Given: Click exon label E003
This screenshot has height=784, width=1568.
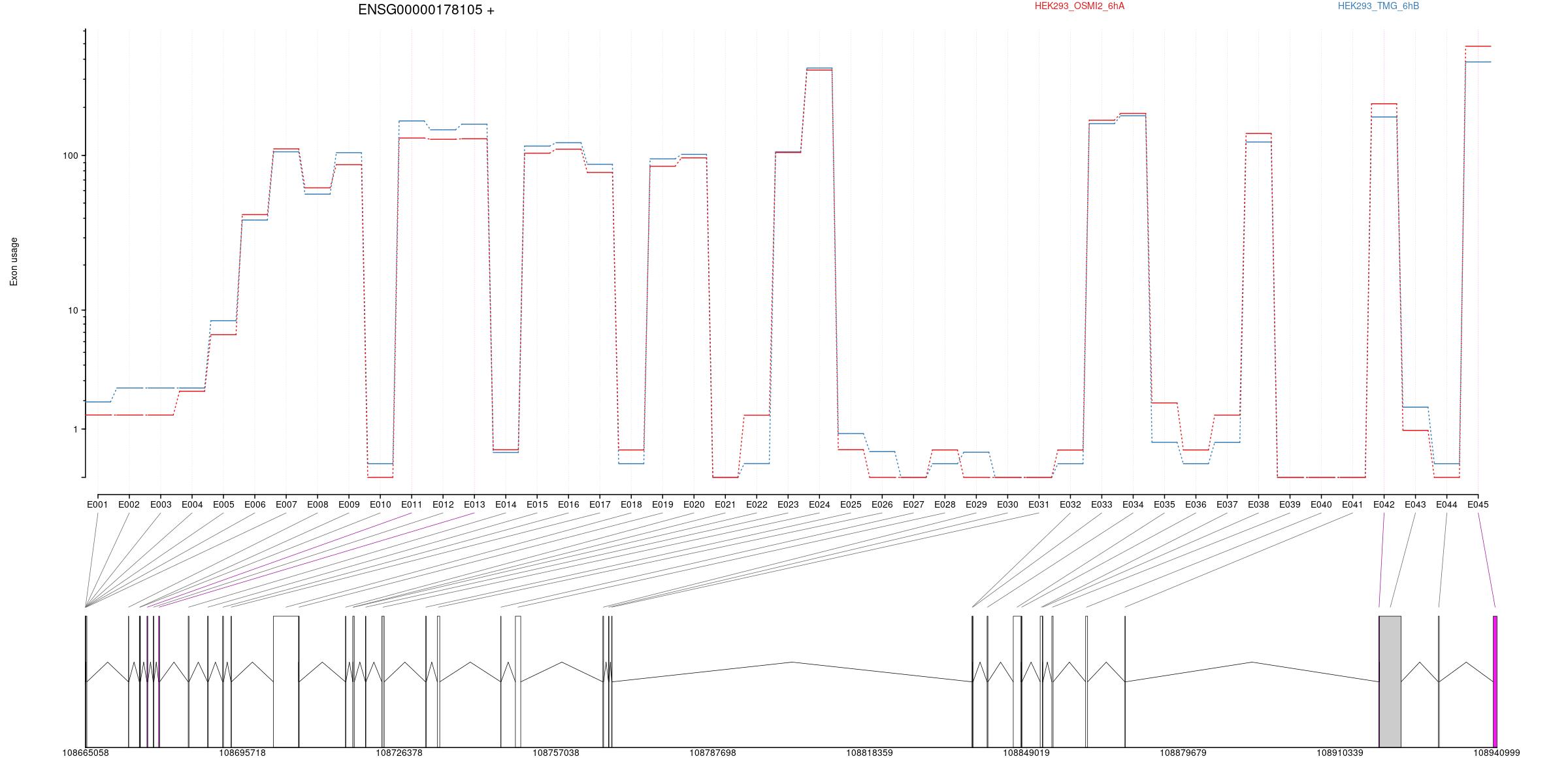Looking at the screenshot, I should pos(161,504).
